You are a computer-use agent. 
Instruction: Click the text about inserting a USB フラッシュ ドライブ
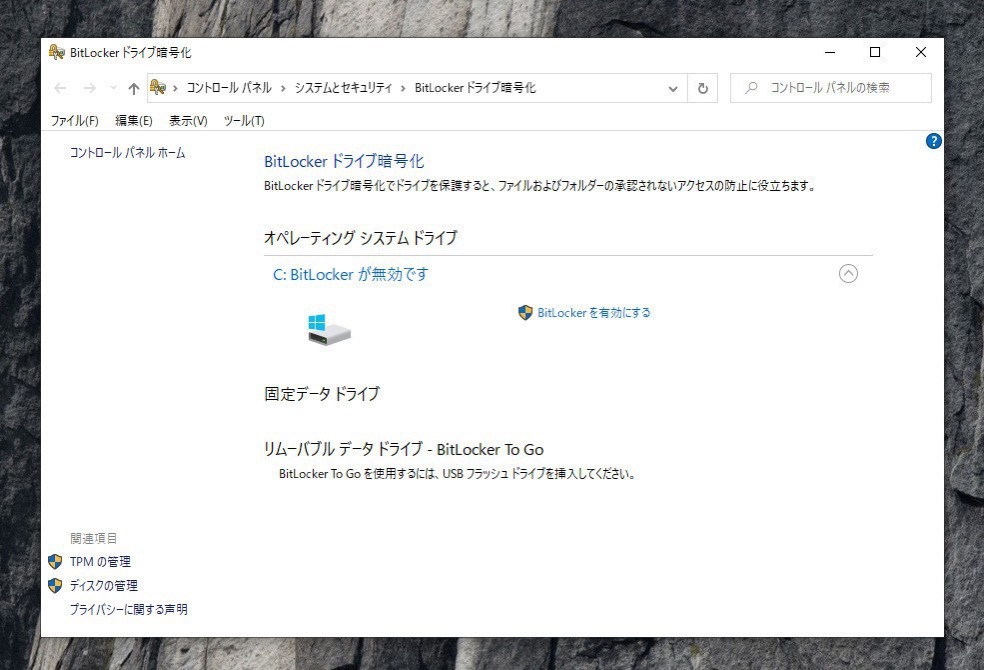(457, 474)
